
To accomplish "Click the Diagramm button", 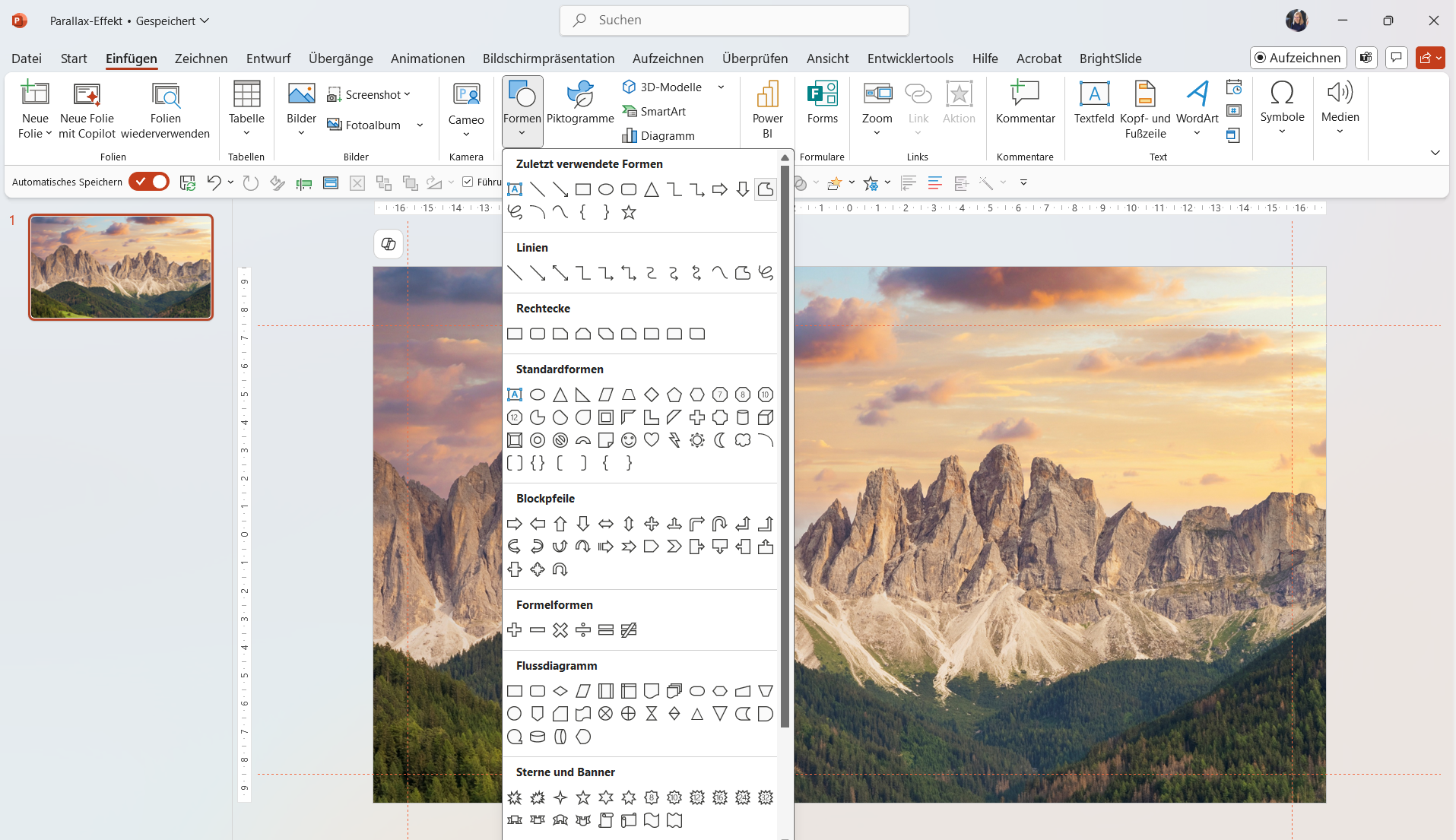I will click(x=658, y=135).
